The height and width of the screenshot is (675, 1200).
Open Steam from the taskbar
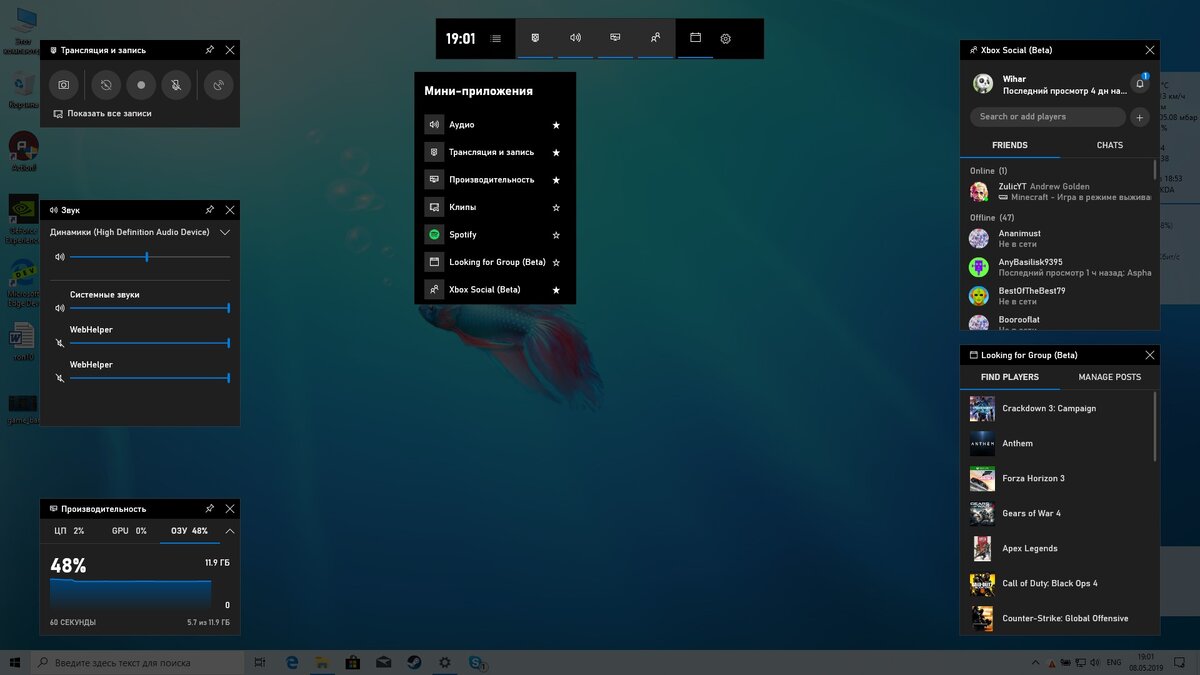coord(414,662)
